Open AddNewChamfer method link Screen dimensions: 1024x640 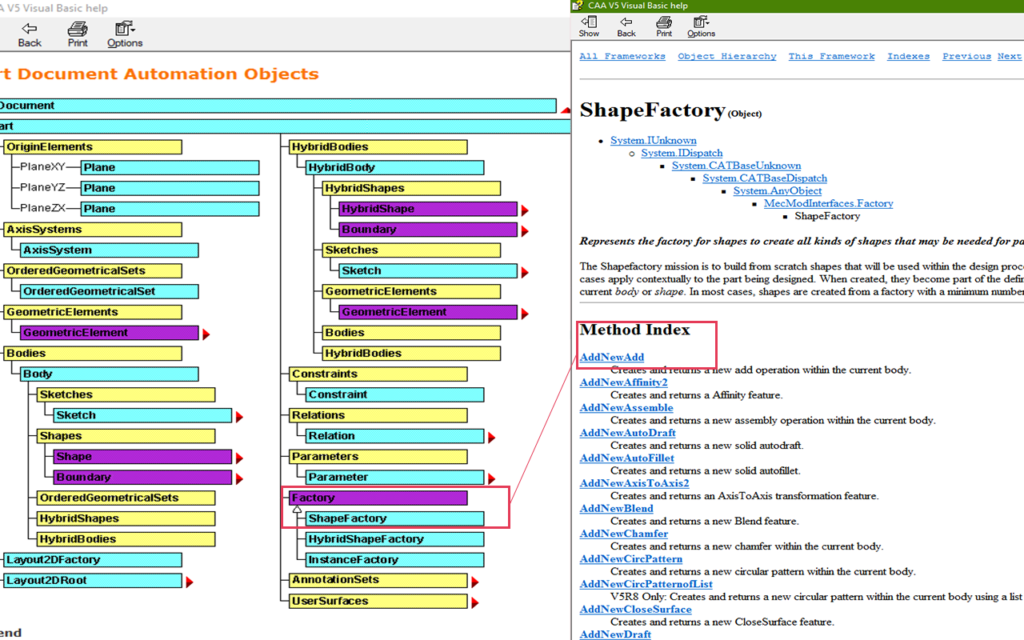point(624,534)
